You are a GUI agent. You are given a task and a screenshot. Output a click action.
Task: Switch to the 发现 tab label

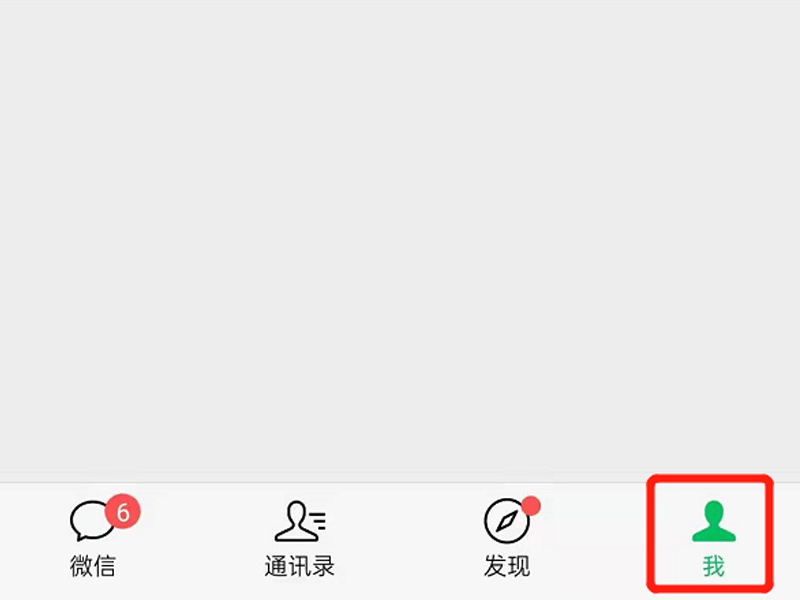point(507,566)
